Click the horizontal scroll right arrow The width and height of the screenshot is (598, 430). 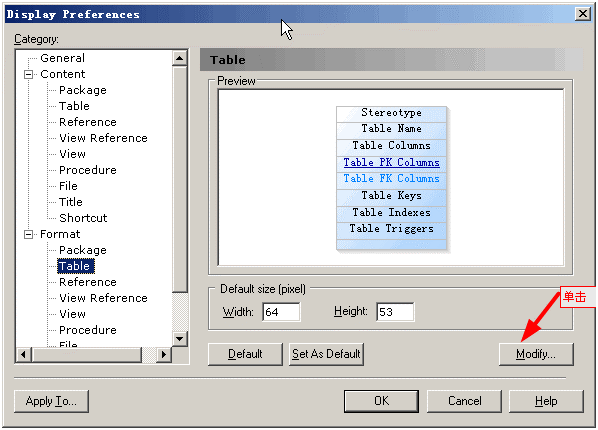[164, 354]
